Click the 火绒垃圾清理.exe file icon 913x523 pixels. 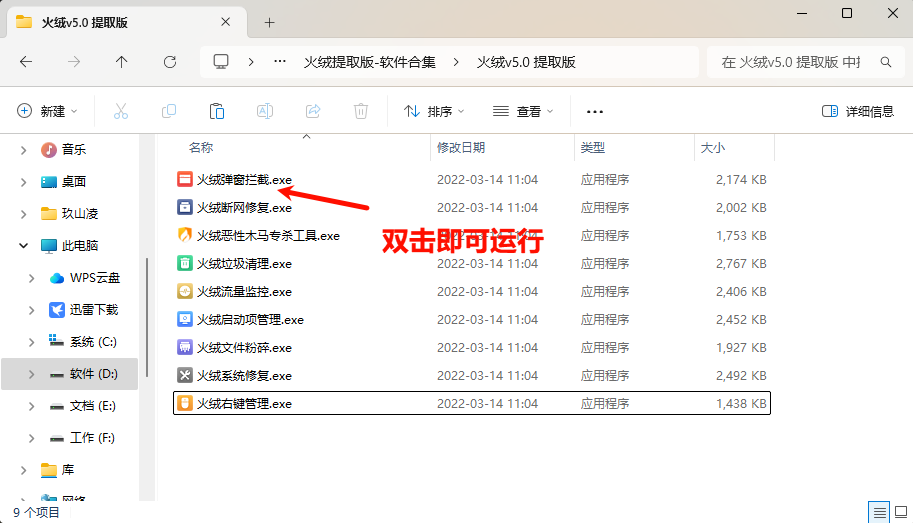click(185, 263)
